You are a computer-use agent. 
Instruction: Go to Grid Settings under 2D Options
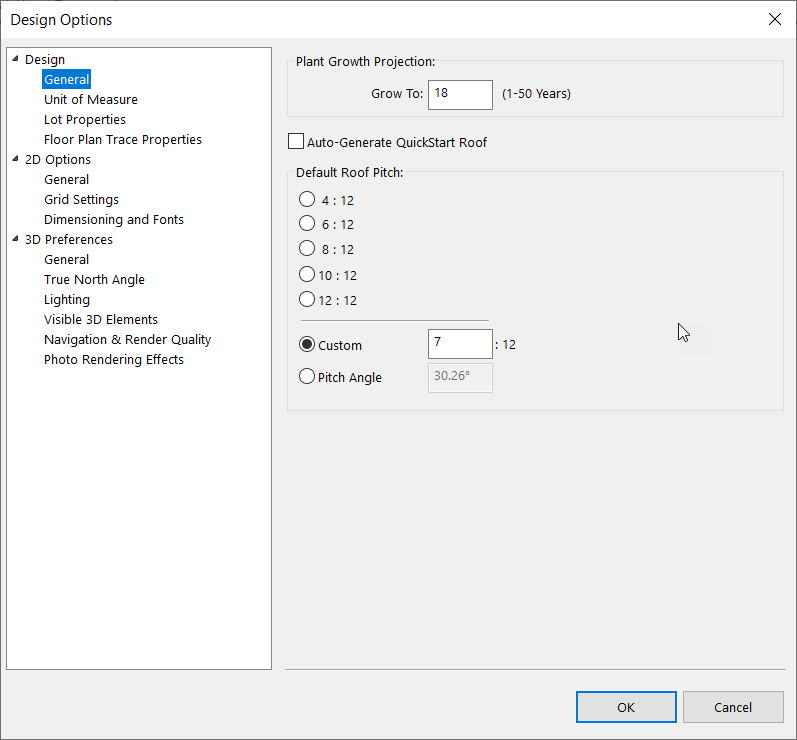pyautogui.click(x=81, y=199)
